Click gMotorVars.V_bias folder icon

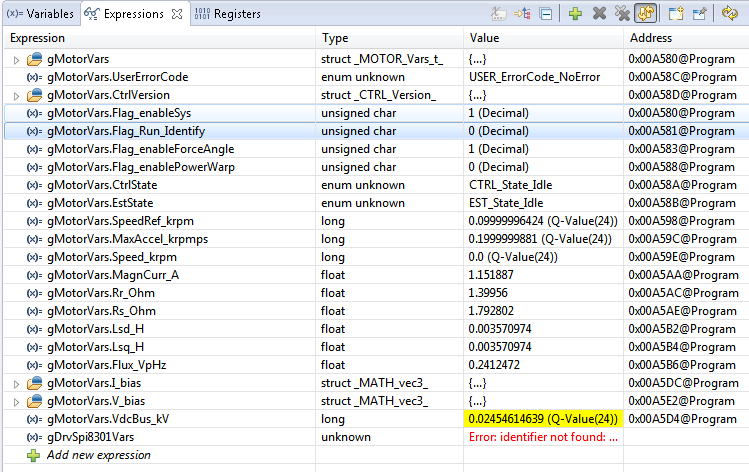point(34,401)
